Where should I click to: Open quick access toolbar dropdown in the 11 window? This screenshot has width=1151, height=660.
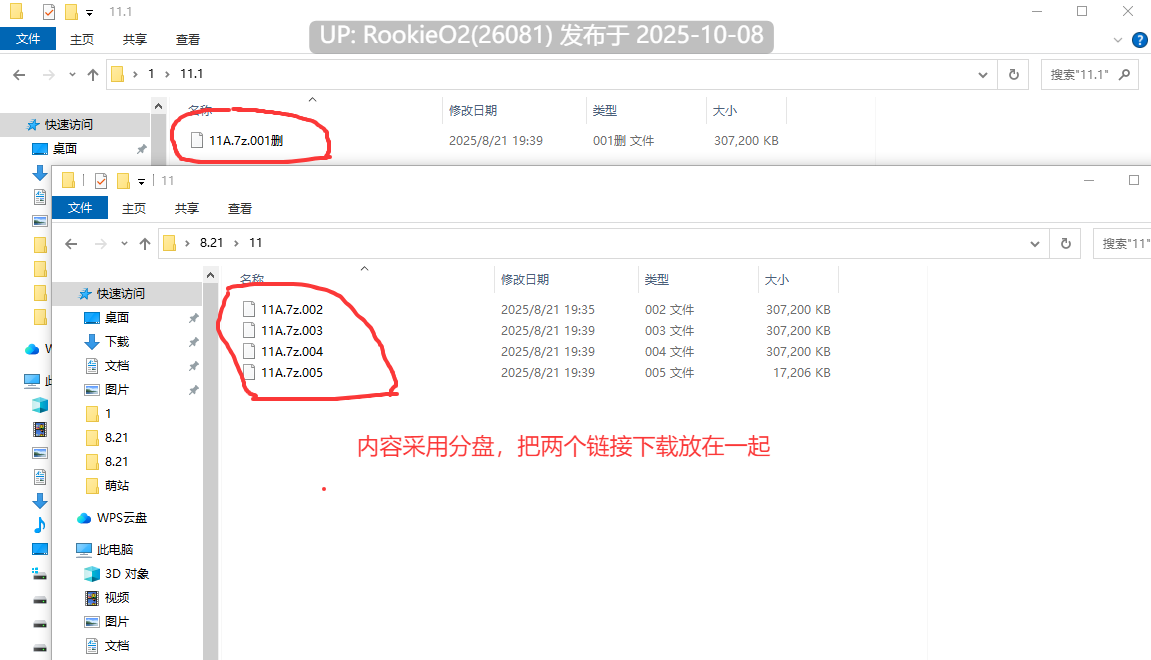(142, 181)
